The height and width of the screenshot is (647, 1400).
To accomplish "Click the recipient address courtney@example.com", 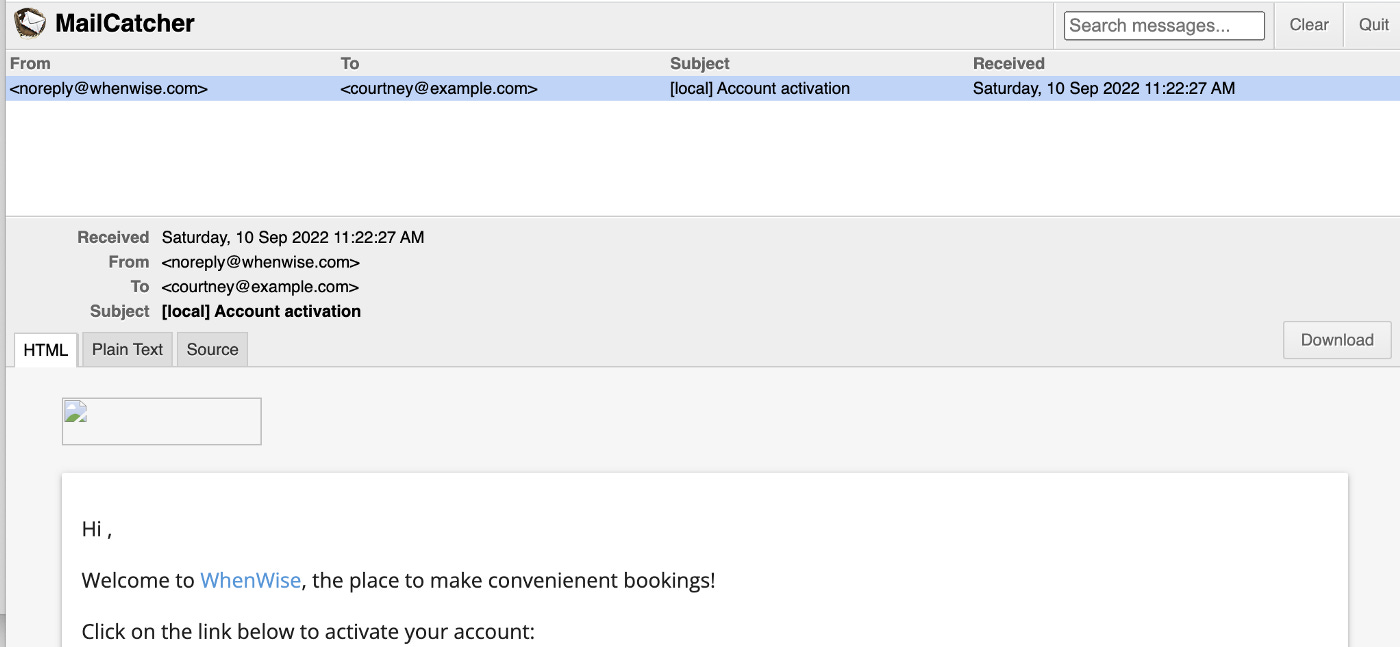I will click(x=259, y=287).
